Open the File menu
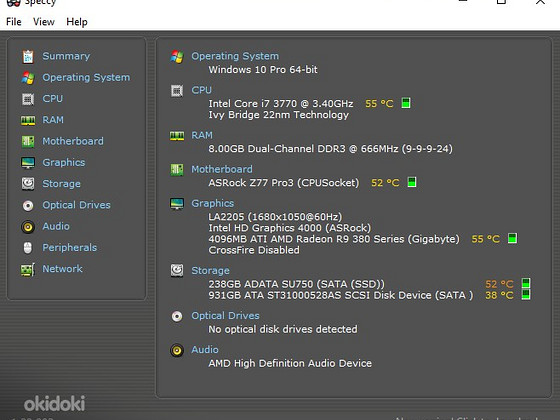Screen dimensions: 560x420 tap(14, 22)
